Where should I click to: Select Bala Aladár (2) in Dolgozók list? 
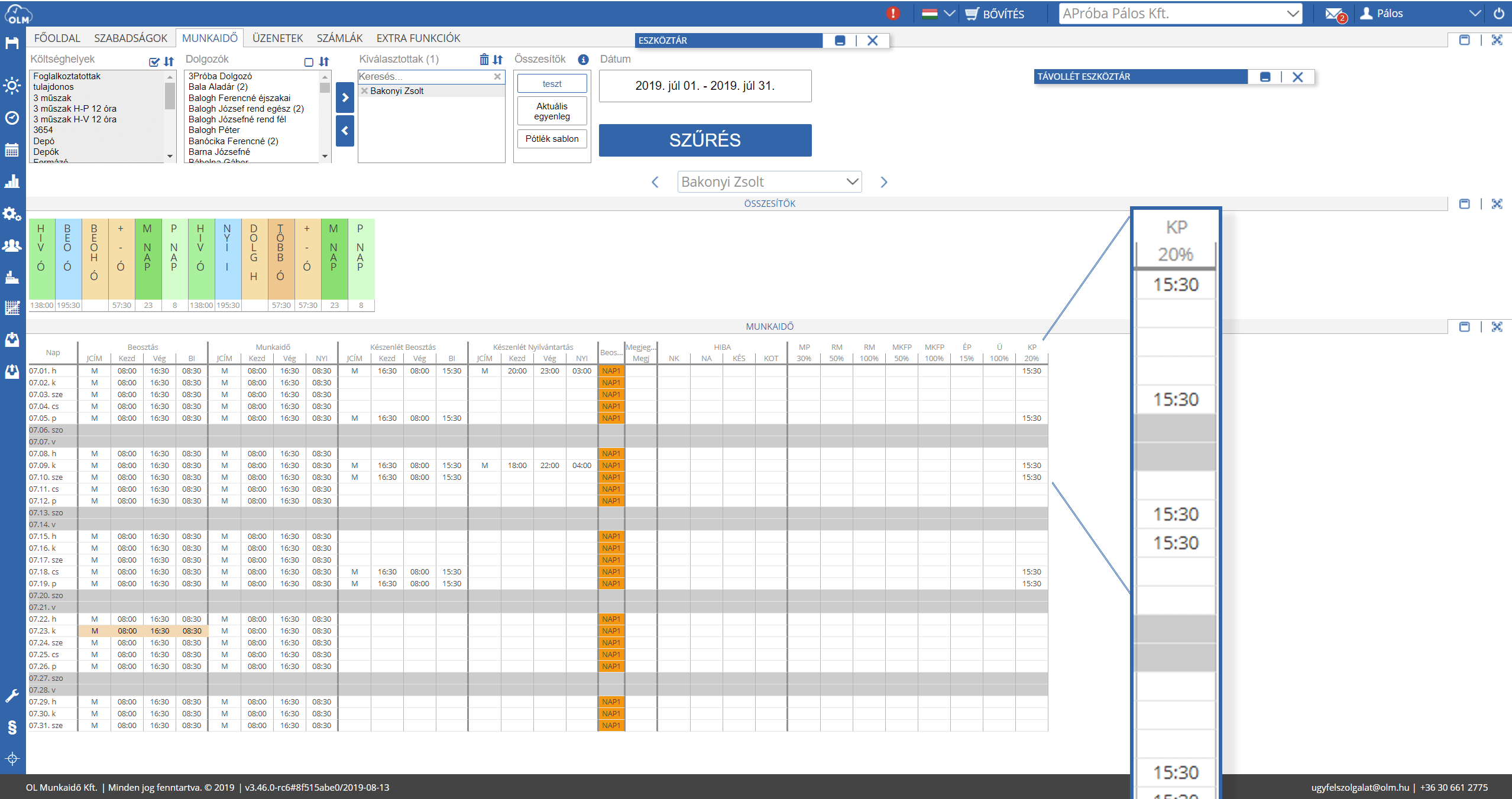coord(218,87)
